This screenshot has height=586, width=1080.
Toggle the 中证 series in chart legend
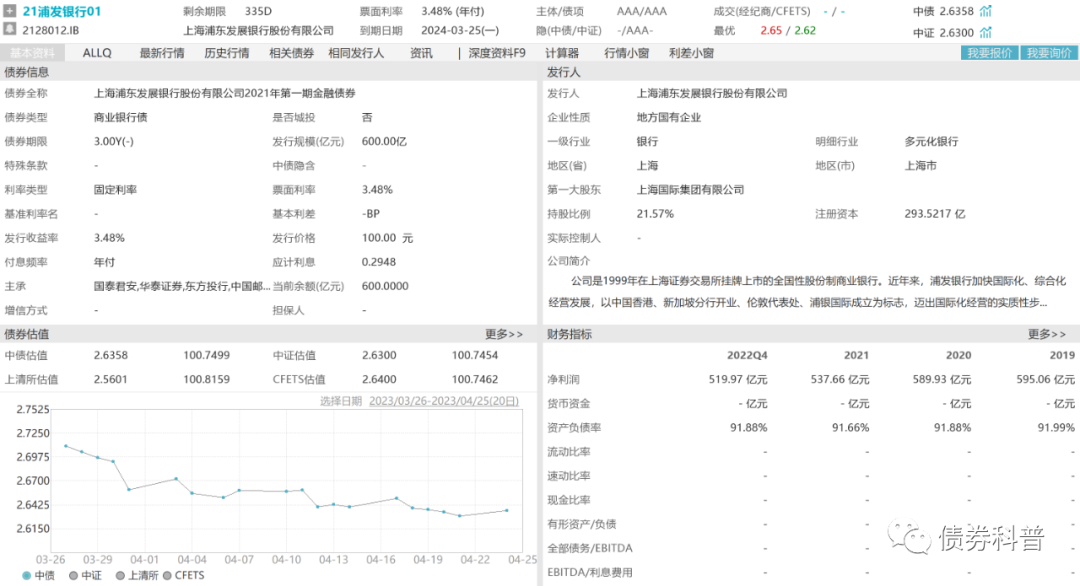[85, 575]
